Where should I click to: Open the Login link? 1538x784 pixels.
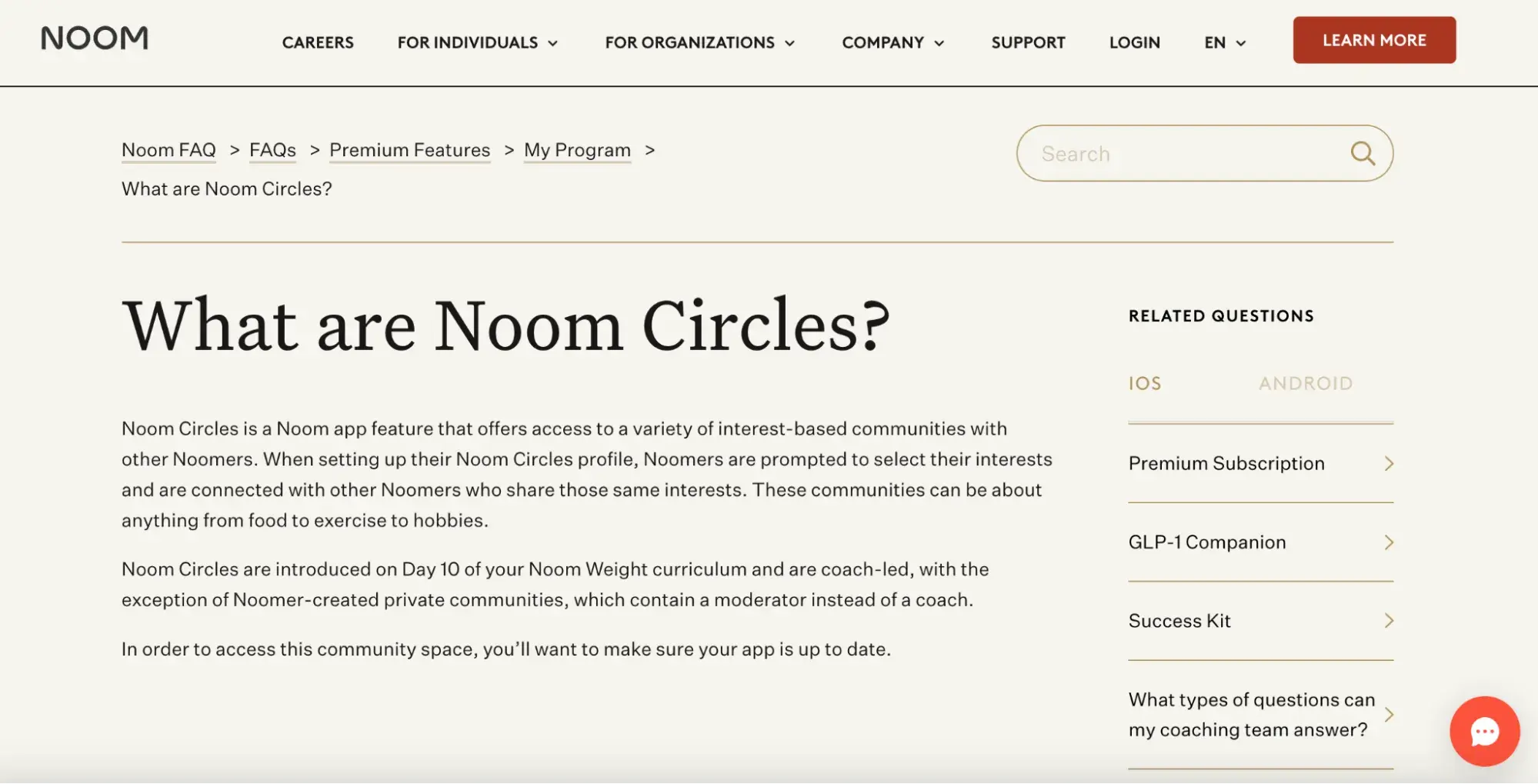1134,43
